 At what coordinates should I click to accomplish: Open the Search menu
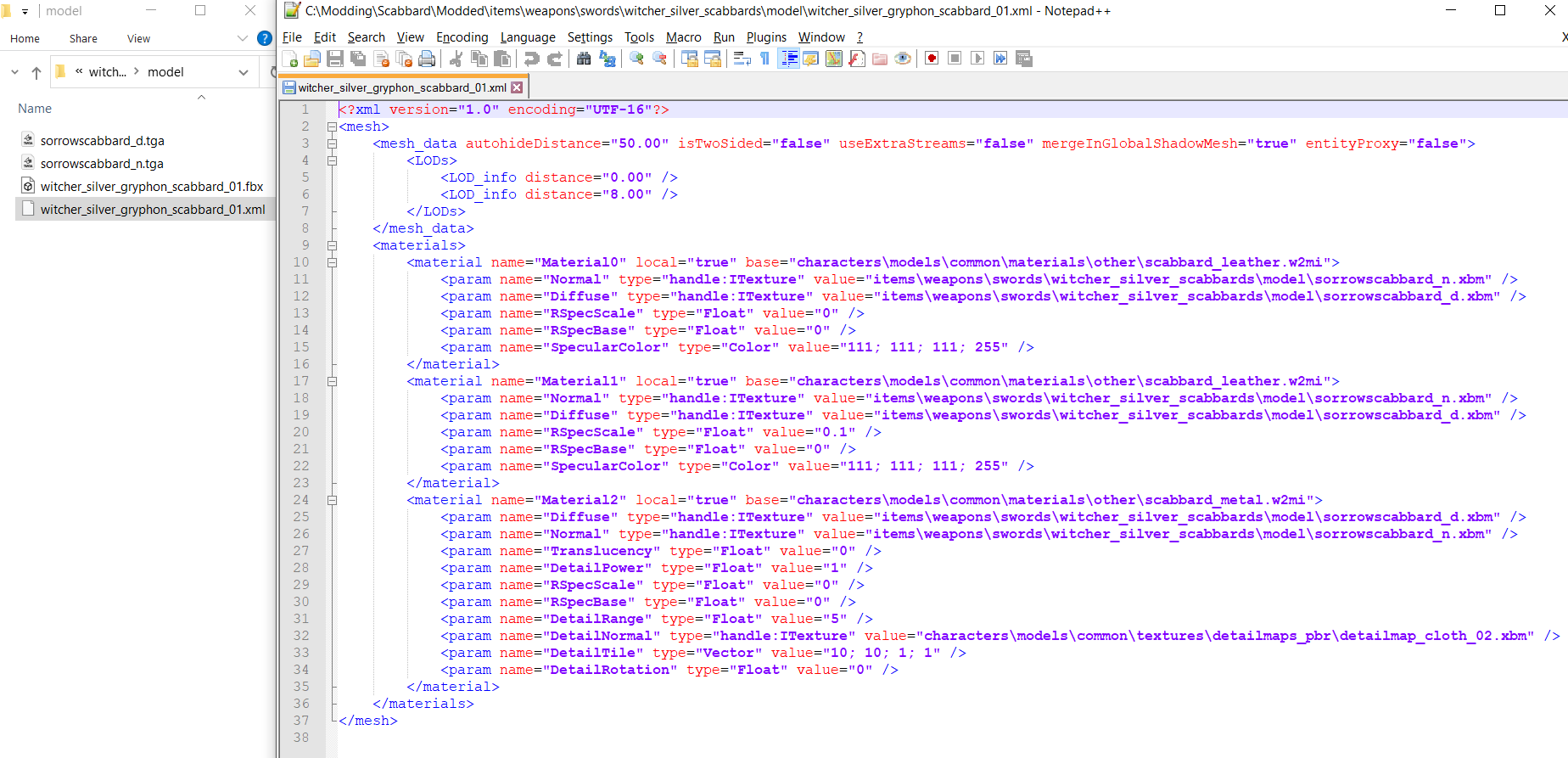[366, 37]
